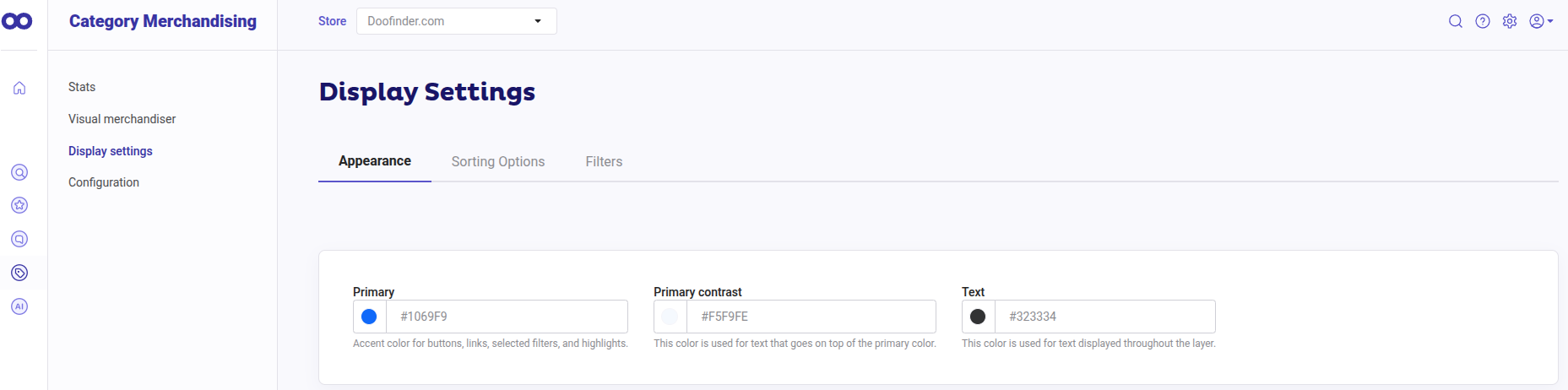Open settings gear in top bar
The height and width of the screenshot is (390, 1568).
[x=1510, y=21]
